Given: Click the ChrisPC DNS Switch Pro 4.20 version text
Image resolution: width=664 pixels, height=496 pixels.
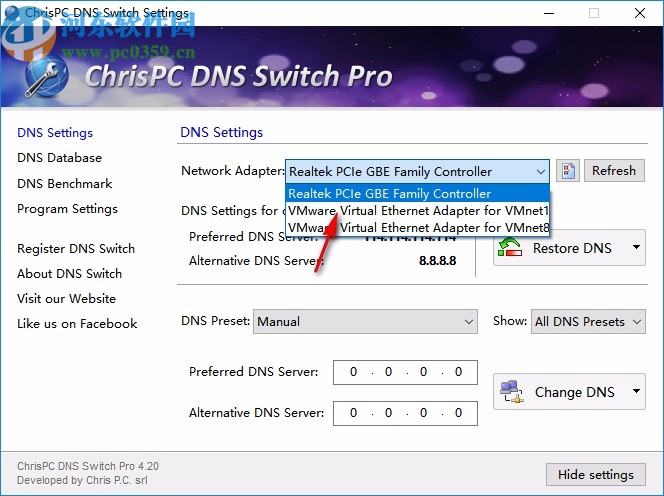Looking at the screenshot, I should pos(88,466).
